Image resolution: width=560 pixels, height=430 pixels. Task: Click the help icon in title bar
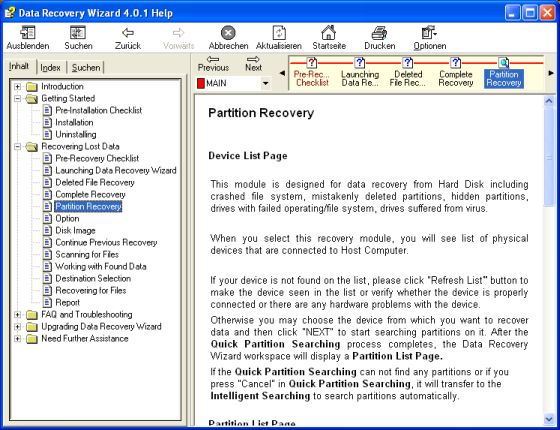coord(10,12)
